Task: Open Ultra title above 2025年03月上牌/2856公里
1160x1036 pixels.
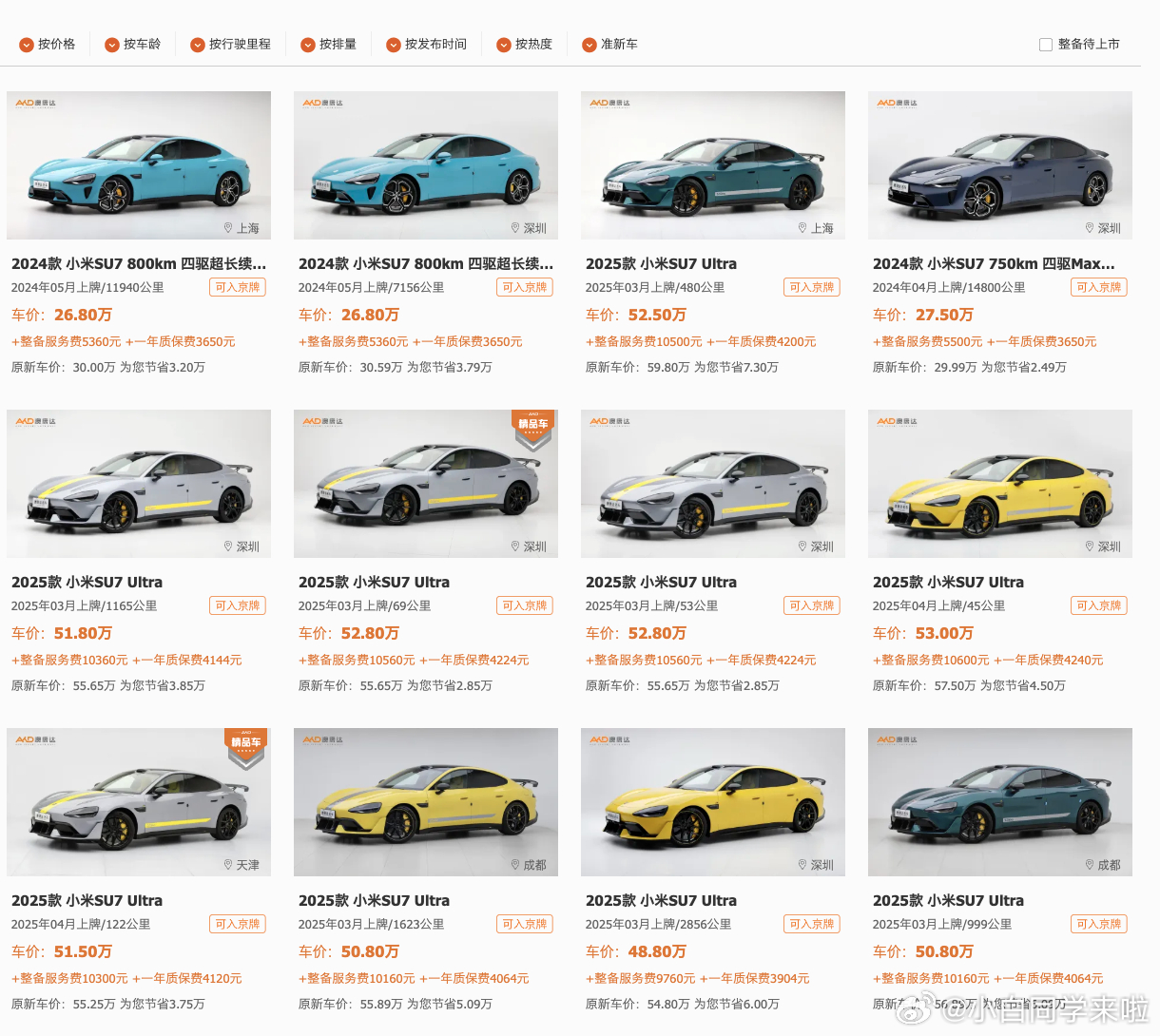Action: [x=661, y=901]
